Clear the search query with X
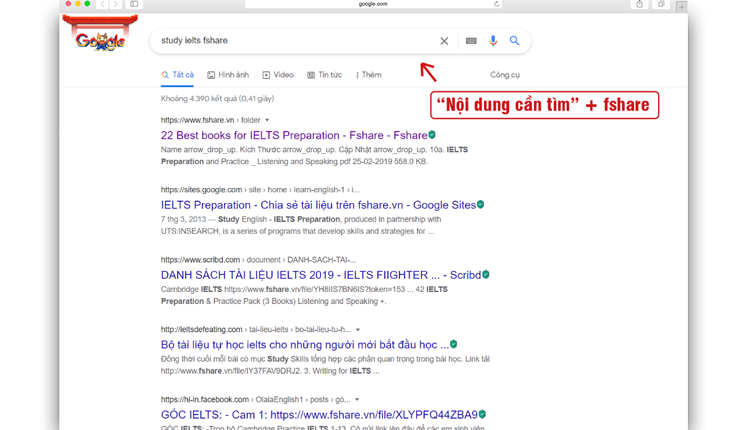750x430 pixels. 444,41
